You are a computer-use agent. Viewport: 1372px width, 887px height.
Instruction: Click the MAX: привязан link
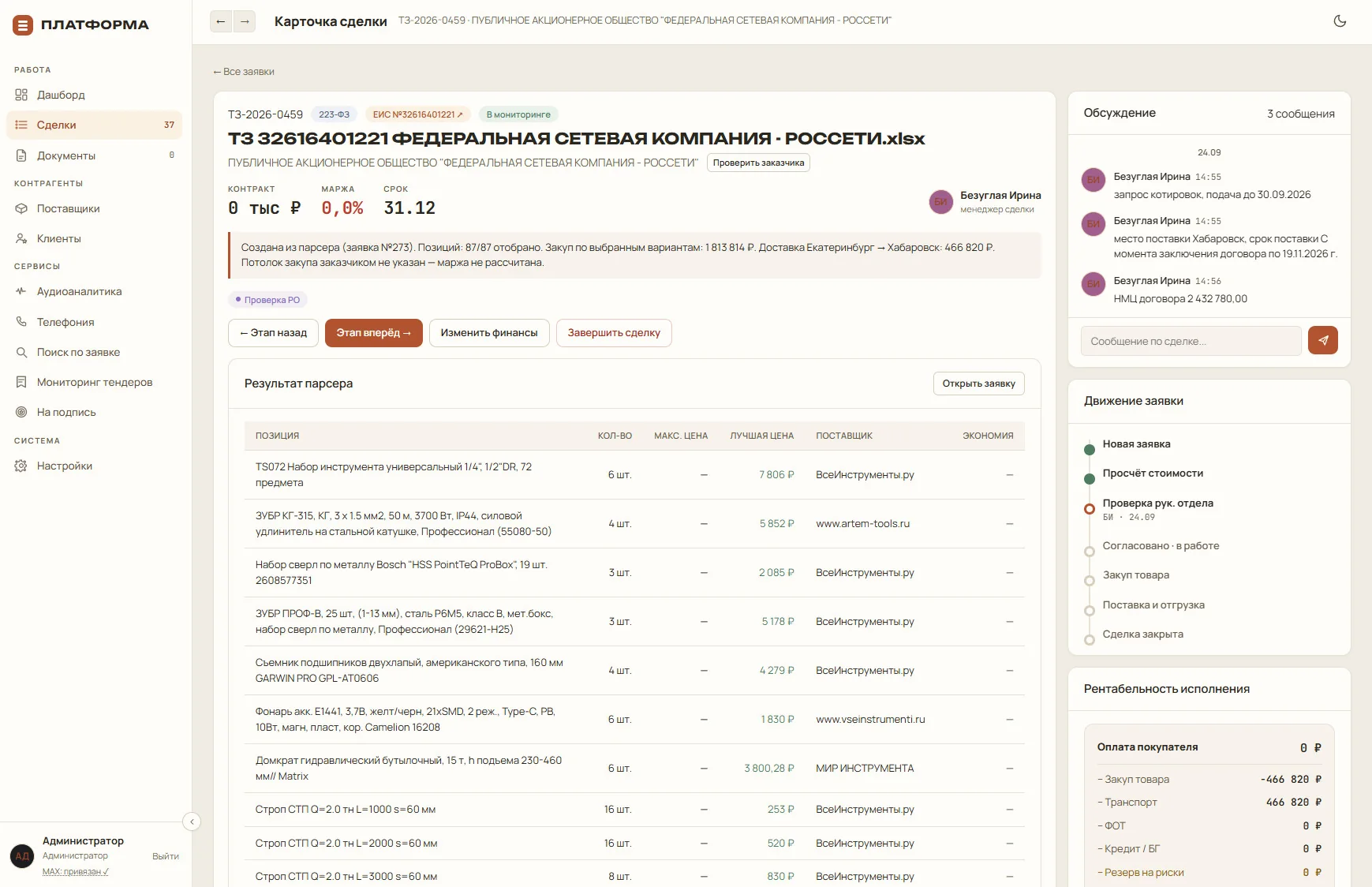[x=76, y=872]
